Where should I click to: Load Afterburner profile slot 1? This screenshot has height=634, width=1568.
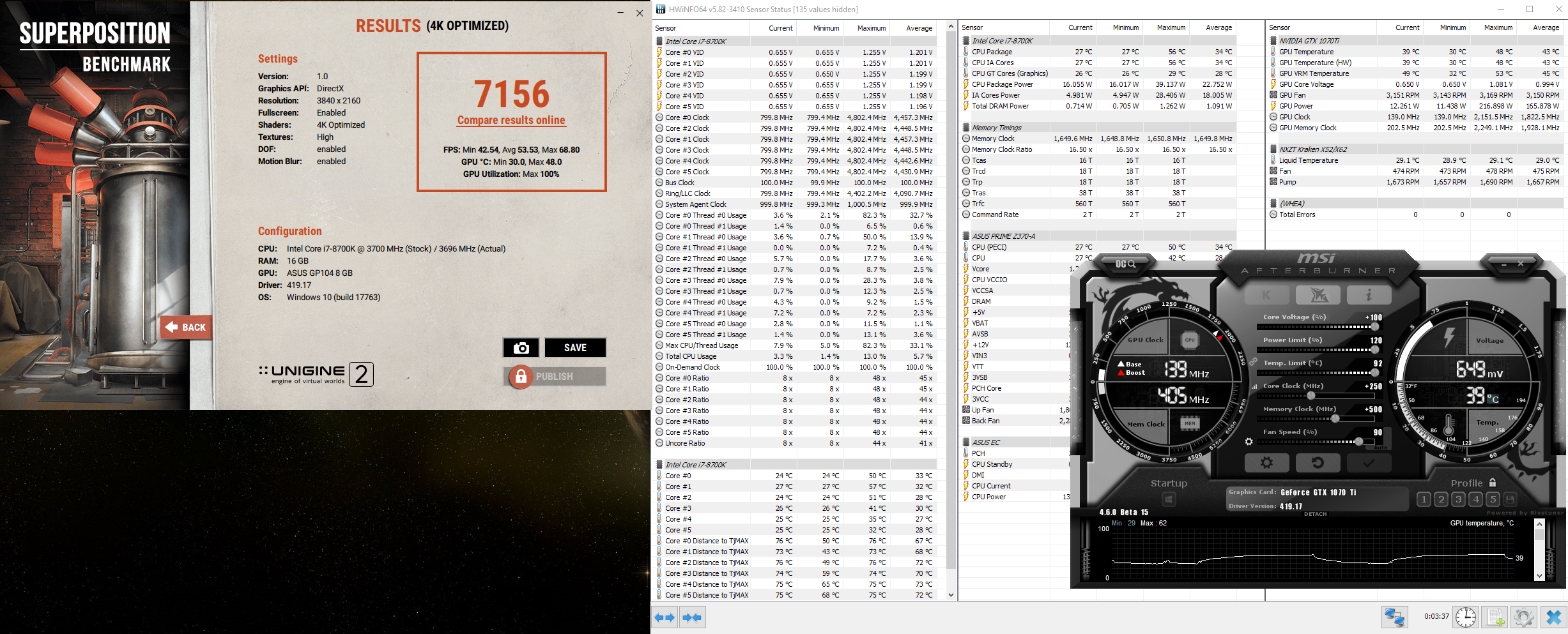[1424, 499]
